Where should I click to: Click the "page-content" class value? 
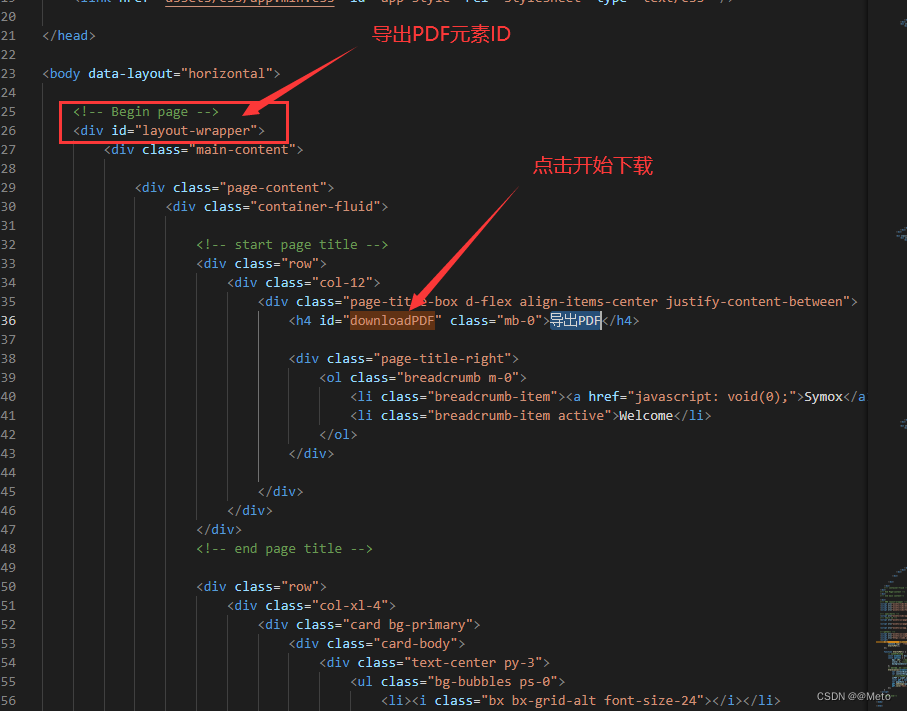273,188
